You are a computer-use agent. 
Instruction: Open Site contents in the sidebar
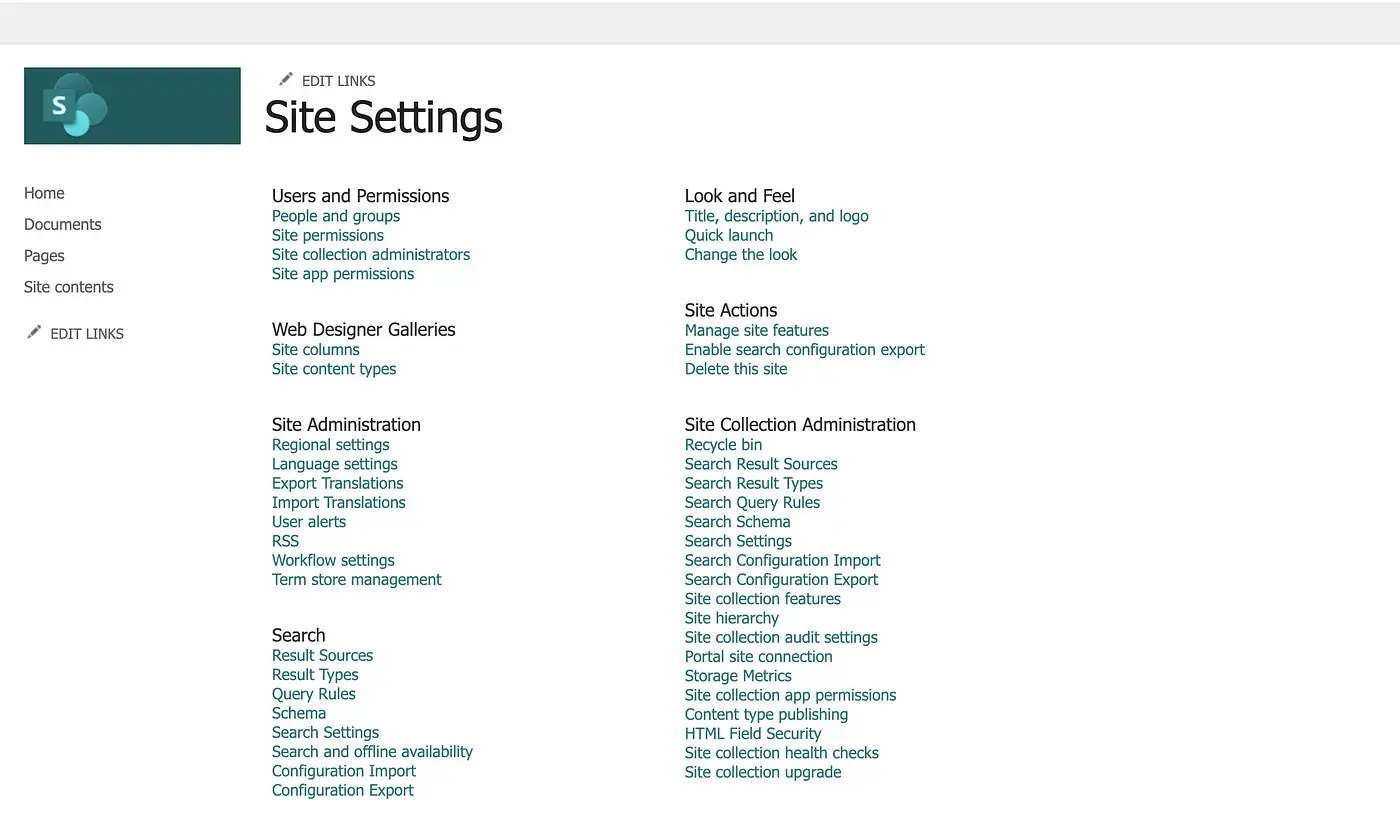69,287
